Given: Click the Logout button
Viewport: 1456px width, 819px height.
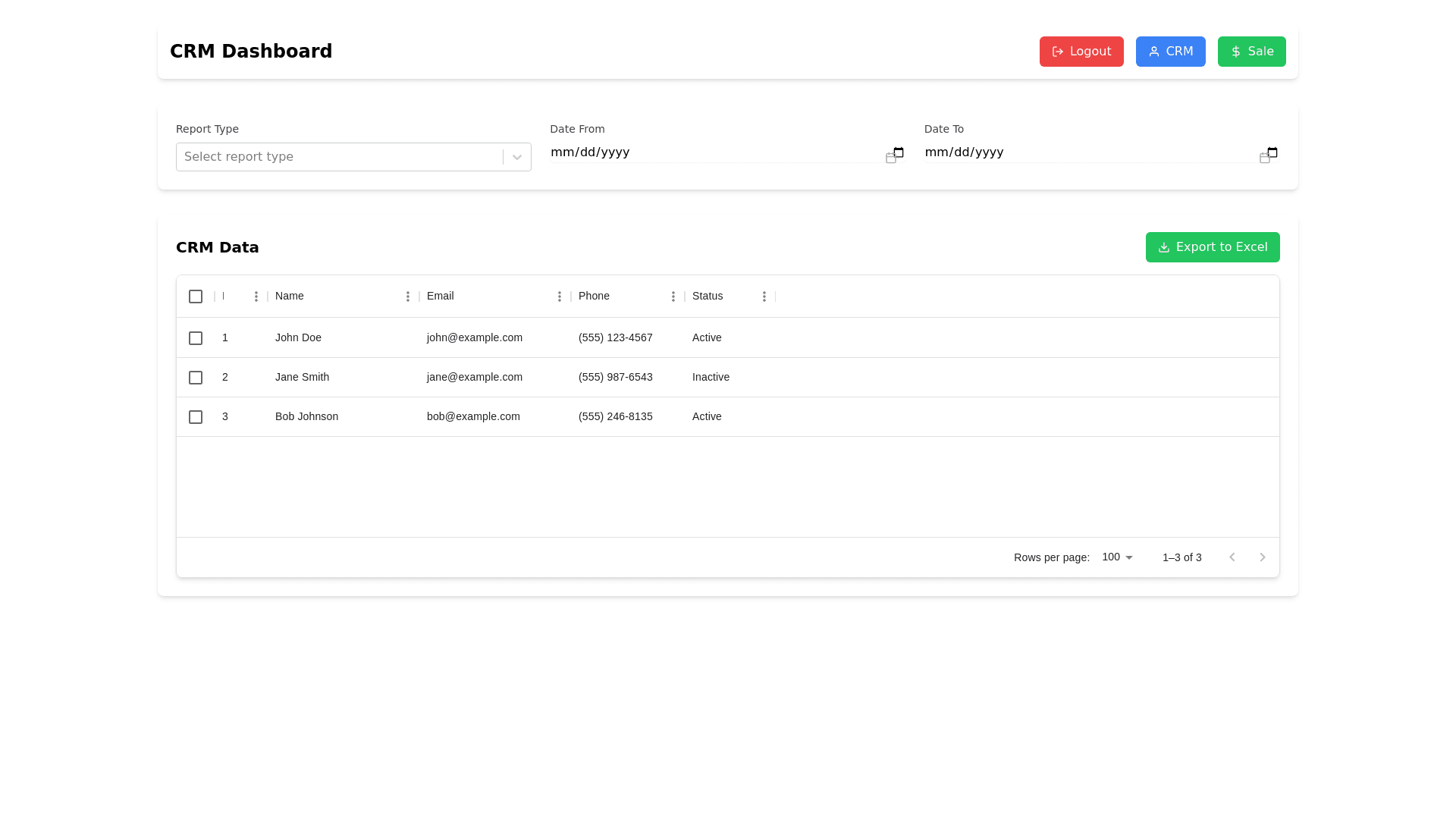Looking at the screenshot, I should tap(1081, 52).
